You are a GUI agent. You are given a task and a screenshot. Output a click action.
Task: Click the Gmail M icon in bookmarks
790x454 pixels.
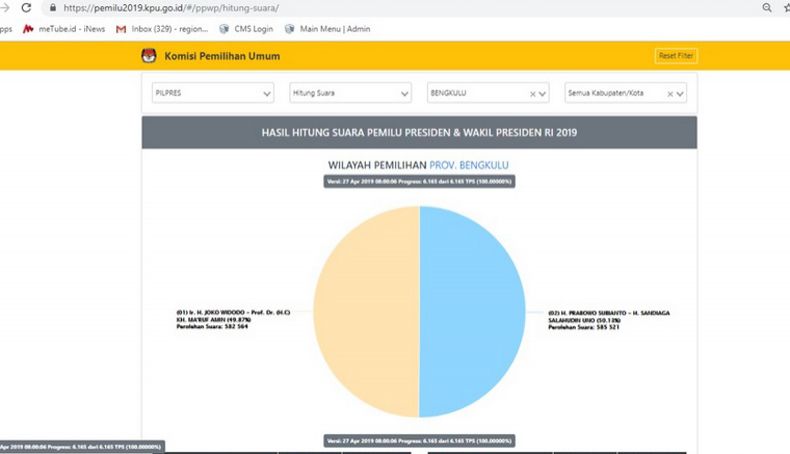click(x=121, y=29)
